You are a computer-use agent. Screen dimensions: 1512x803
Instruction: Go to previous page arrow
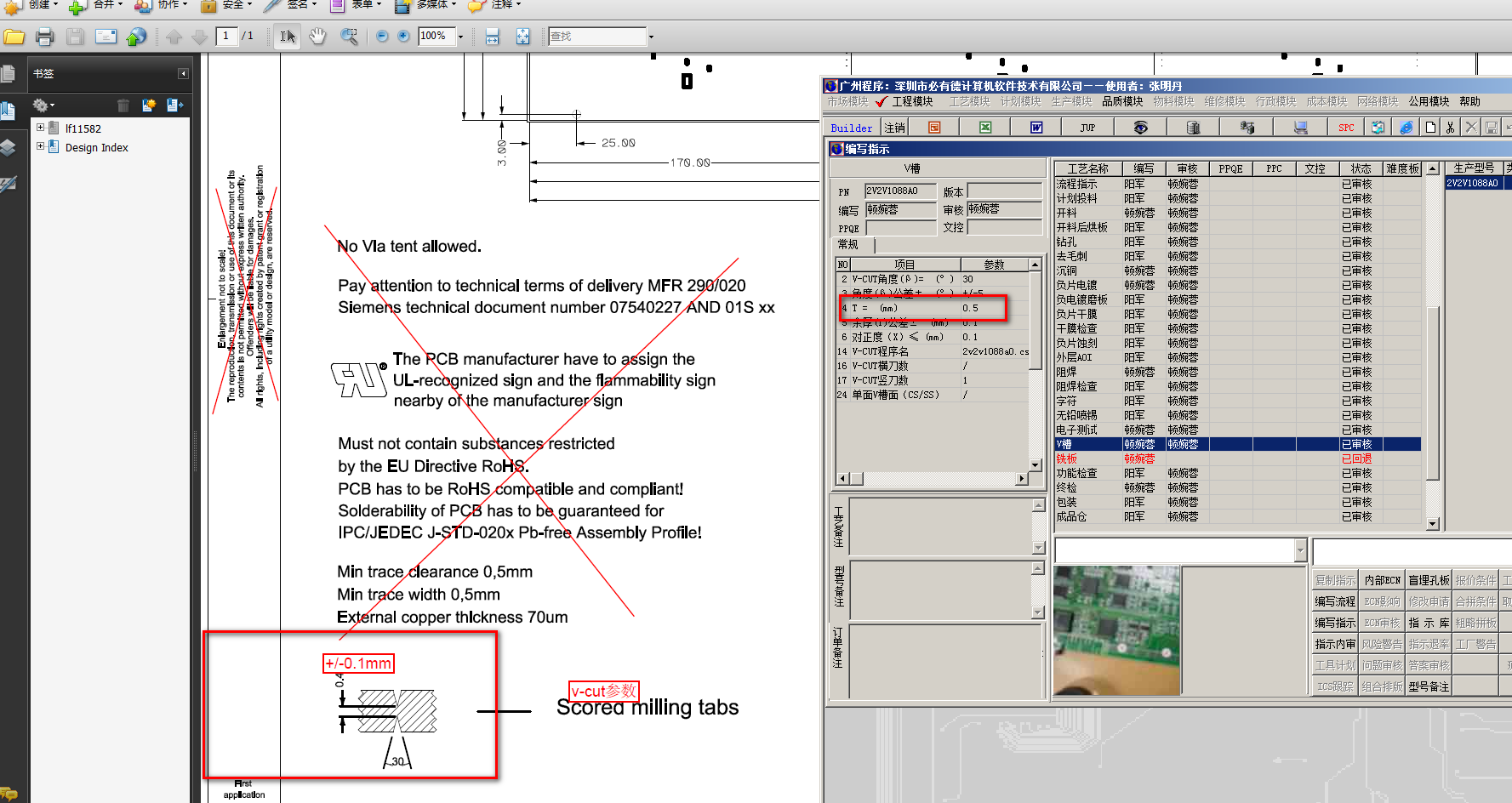(174, 37)
